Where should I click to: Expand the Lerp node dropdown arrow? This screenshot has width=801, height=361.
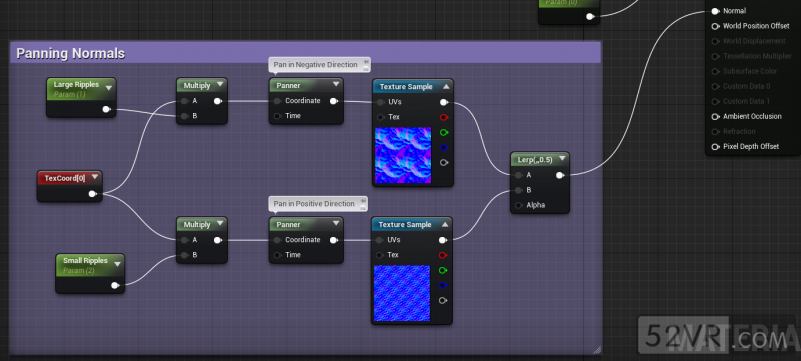coord(562,159)
